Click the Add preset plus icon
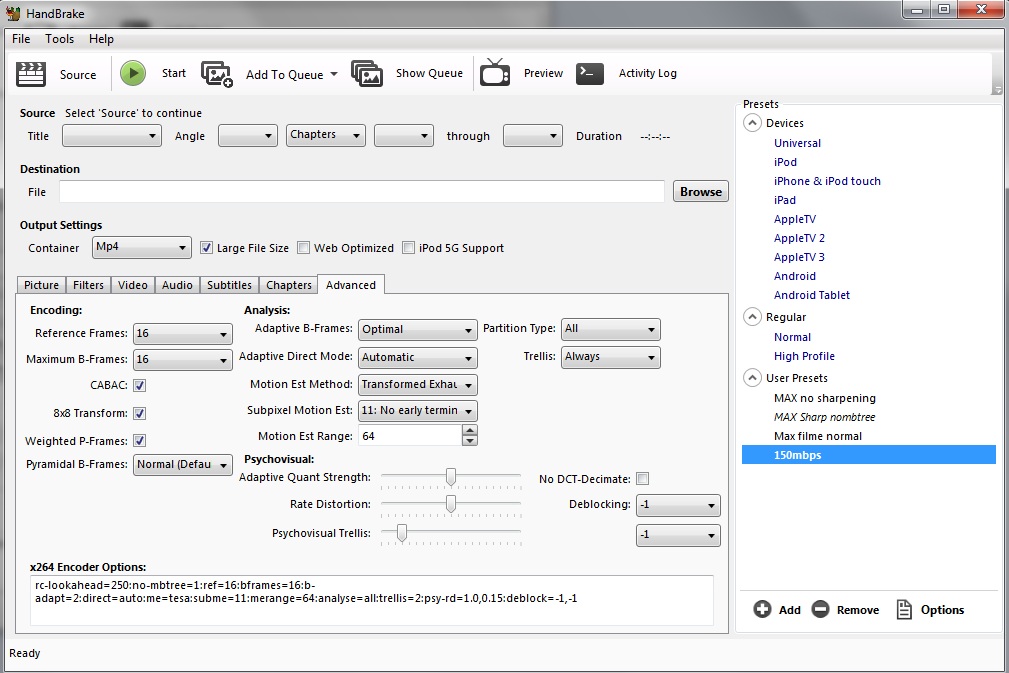Image resolution: width=1009 pixels, height=673 pixels. coord(762,609)
